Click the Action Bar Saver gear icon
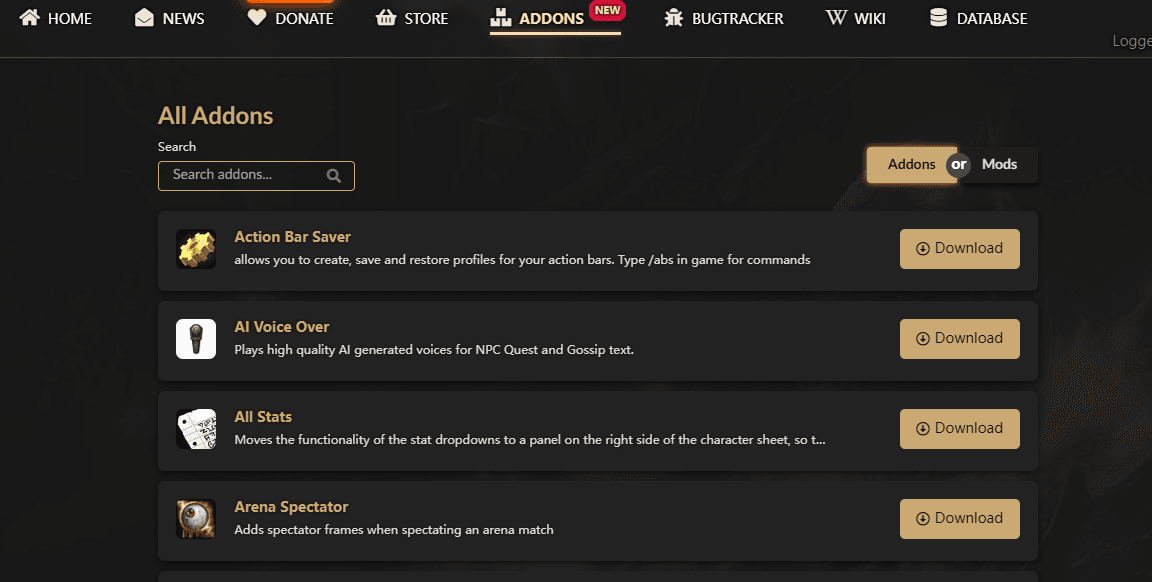Viewport: 1152px width, 582px height. click(x=196, y=249)
